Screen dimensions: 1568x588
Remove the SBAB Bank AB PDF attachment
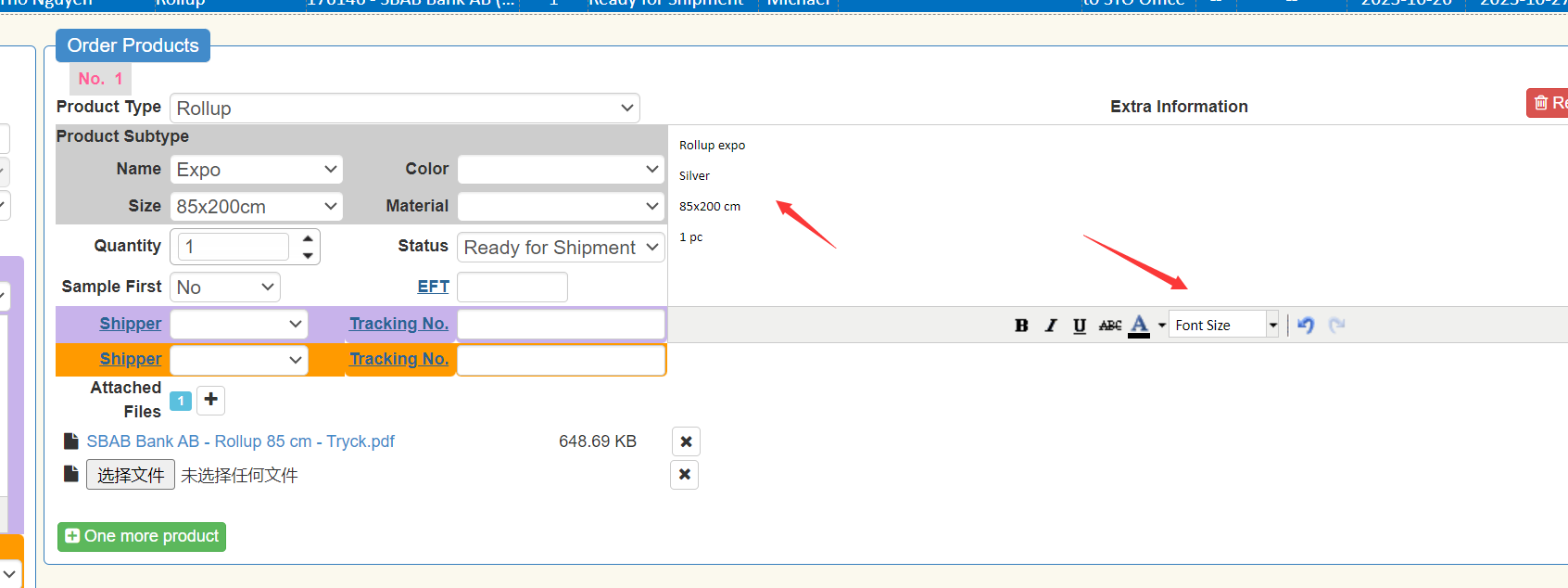pyautogui.click(x=686, y=441)
